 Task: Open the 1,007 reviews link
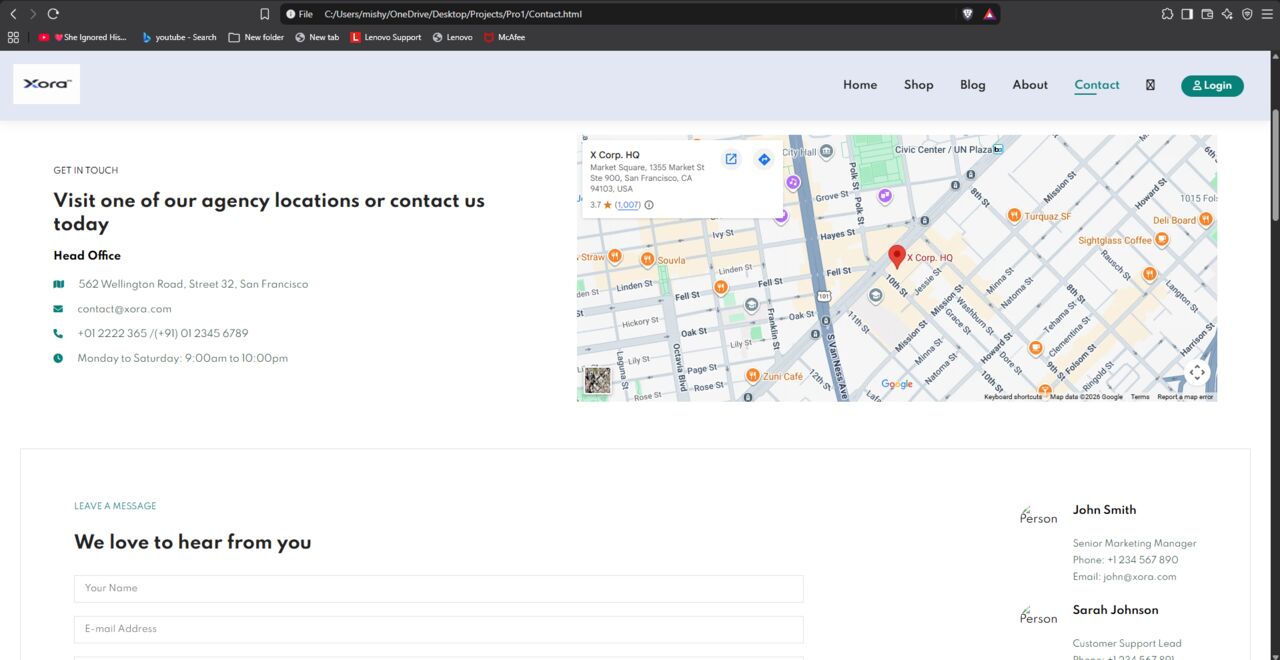[x=628, y=205]
